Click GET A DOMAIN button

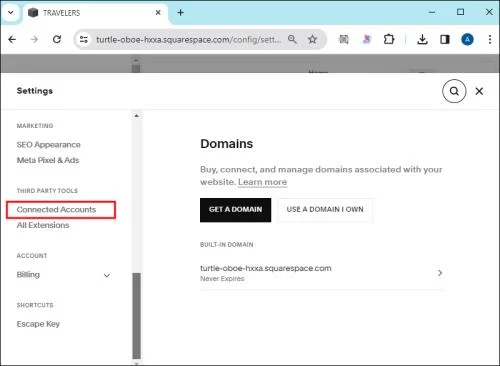point(235,210)
